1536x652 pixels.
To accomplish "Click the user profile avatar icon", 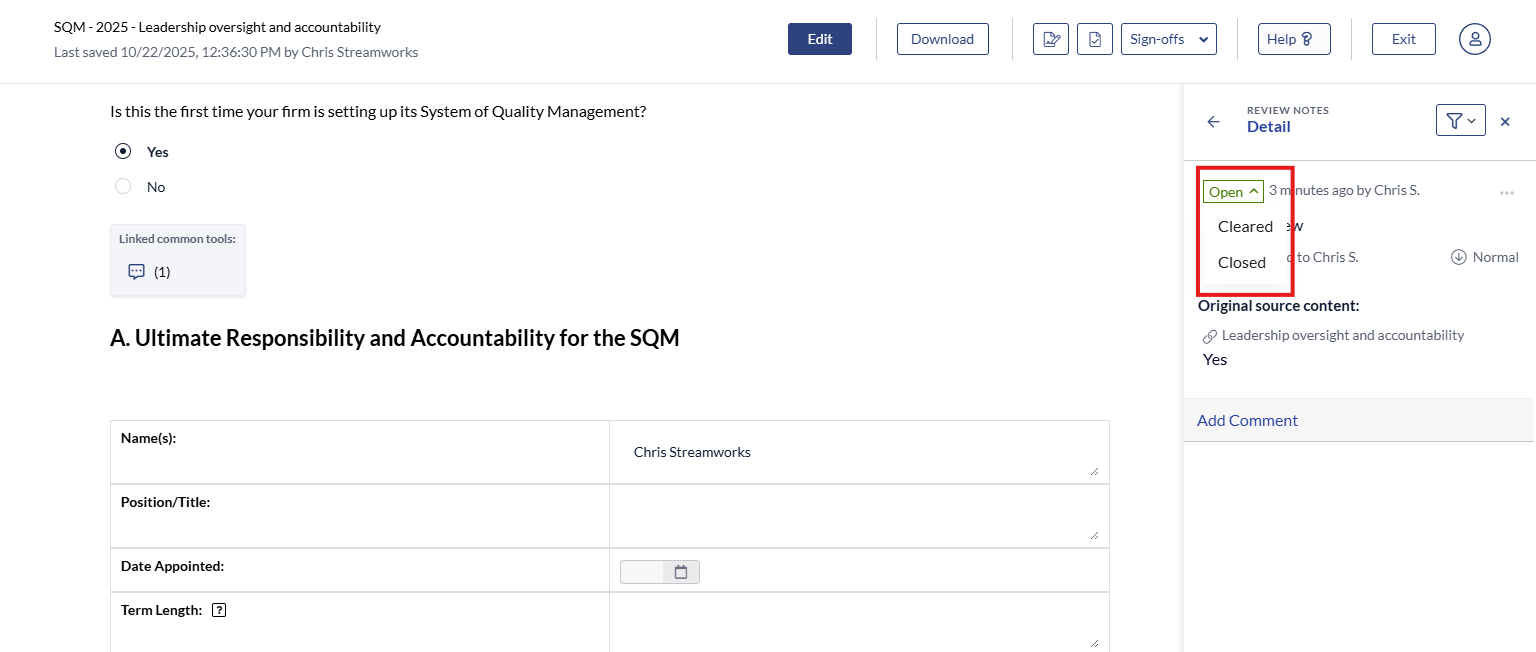I will (x=1475, y=39).
